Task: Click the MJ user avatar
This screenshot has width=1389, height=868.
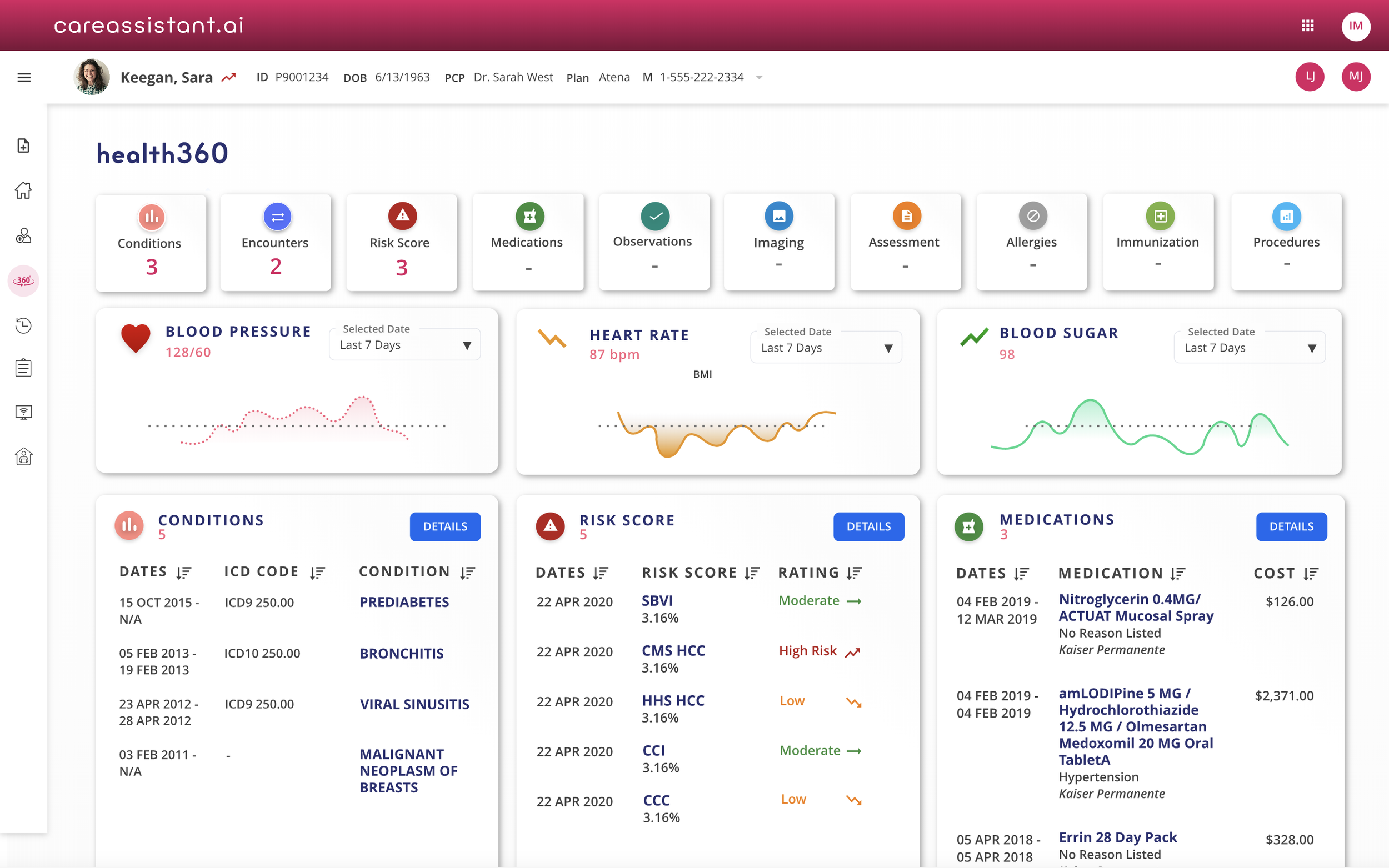Action: (x=1355, y=77)
